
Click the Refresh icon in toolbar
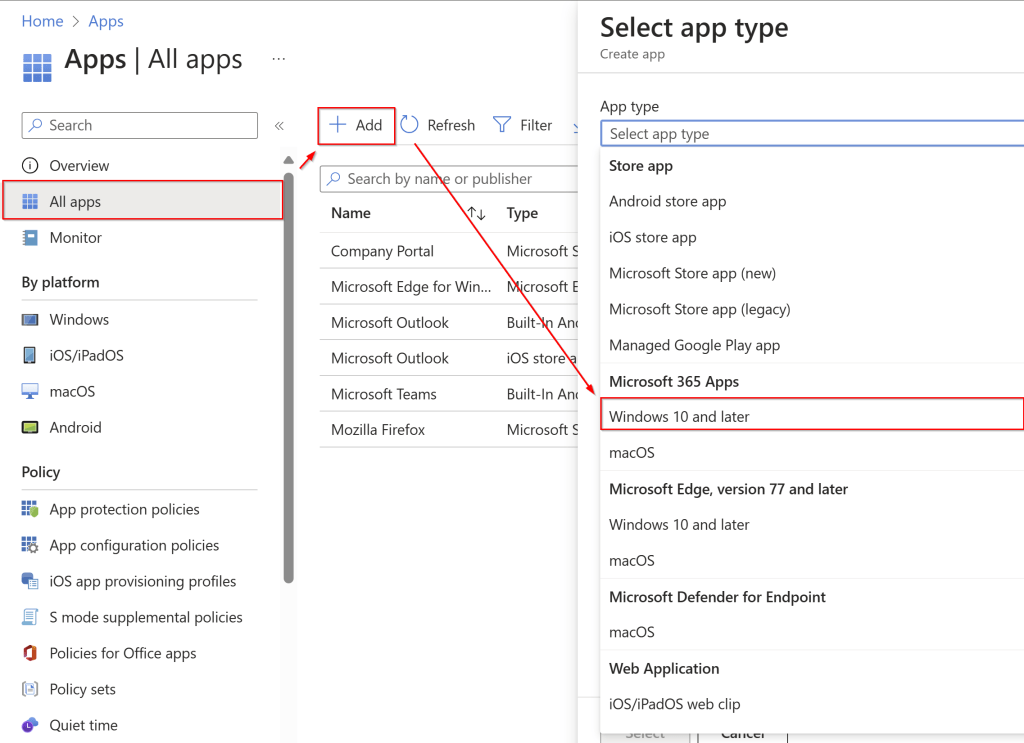point(410,125)
